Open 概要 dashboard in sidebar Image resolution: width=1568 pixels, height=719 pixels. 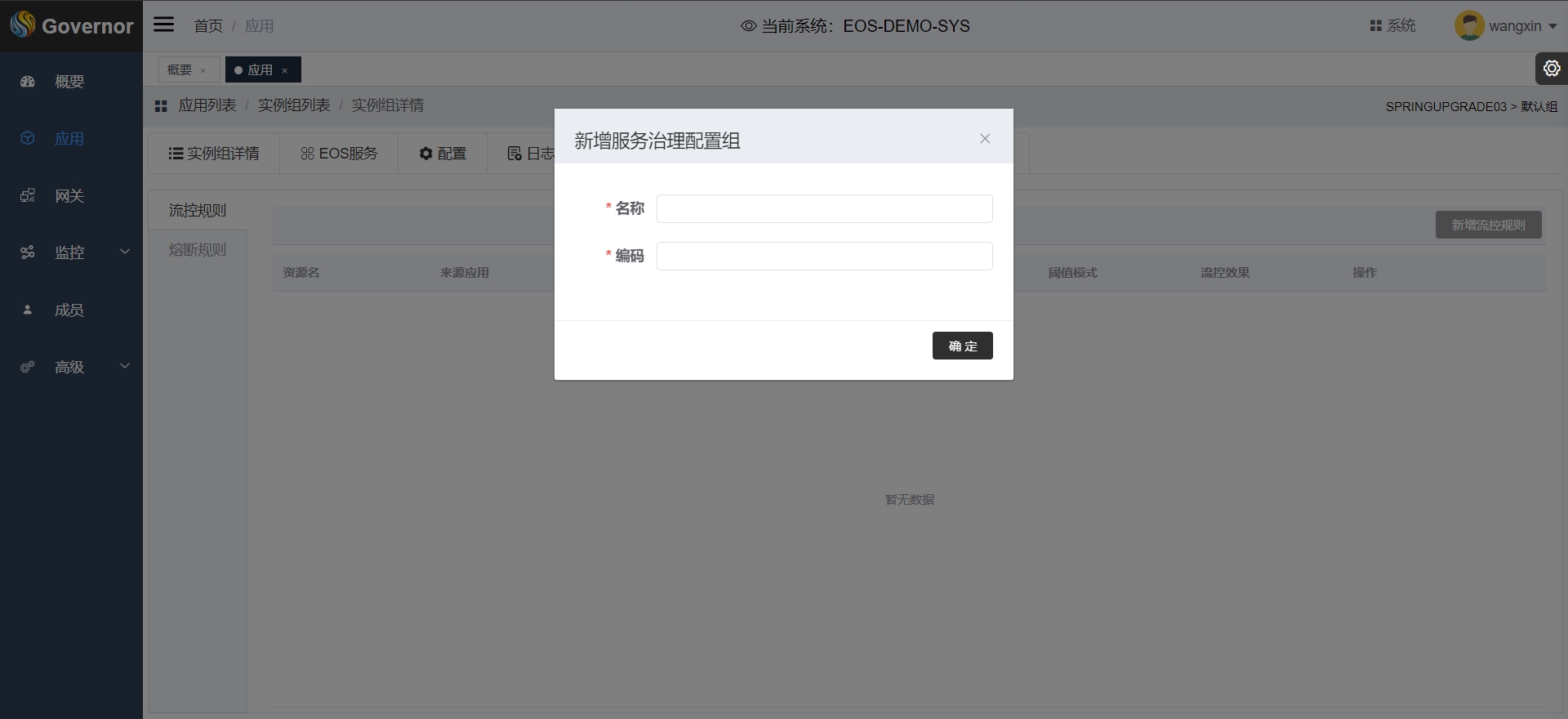(69, 82)
